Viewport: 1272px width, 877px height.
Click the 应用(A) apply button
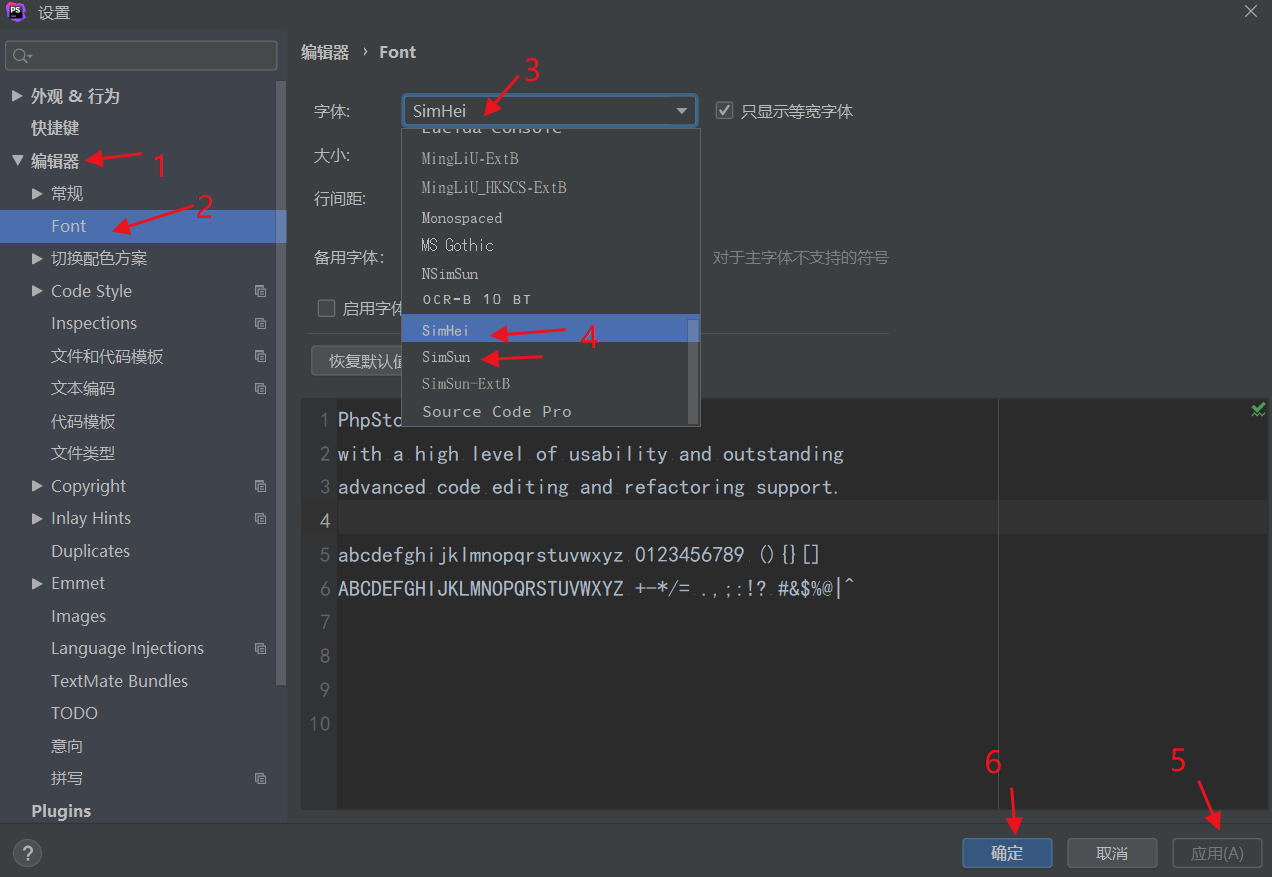(1217, 853)
